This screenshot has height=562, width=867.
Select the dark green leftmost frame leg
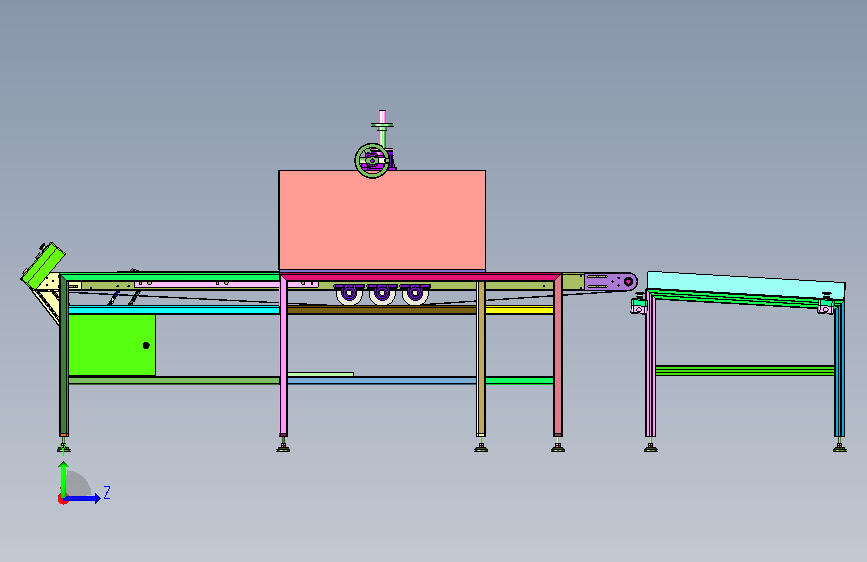[64, 357]
